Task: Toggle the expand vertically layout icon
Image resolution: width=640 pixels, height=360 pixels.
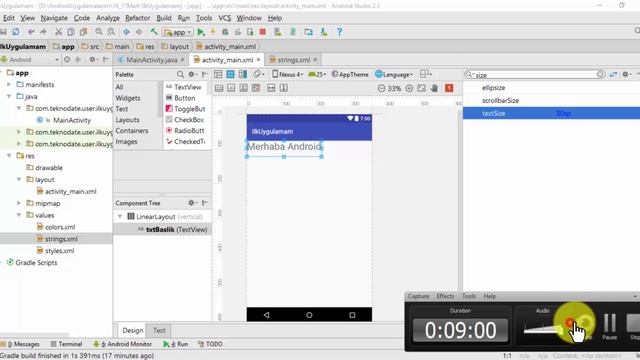Action: pyautogui.click(x=284, y=88)
